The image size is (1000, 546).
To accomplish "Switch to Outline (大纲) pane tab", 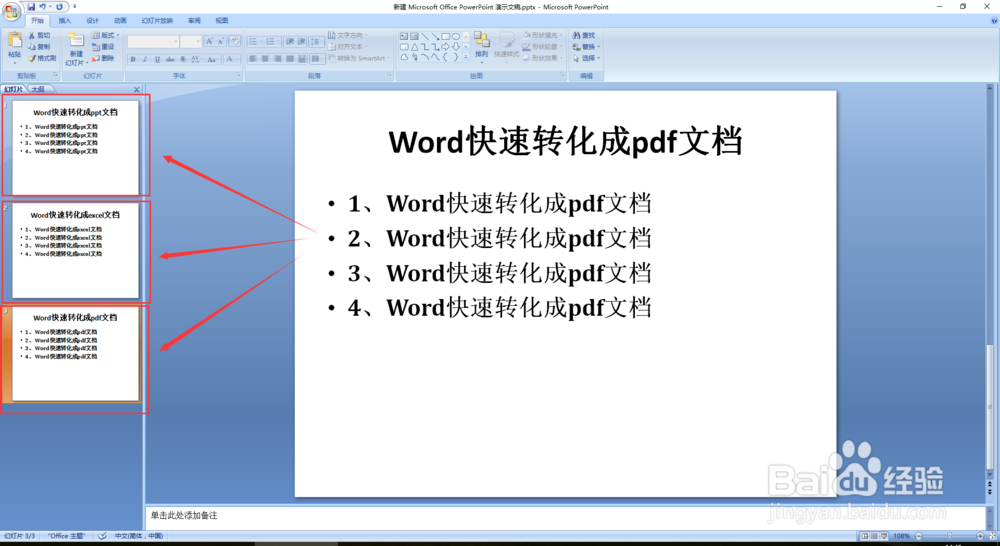I will pyautogui.click(x=38, y=89).
